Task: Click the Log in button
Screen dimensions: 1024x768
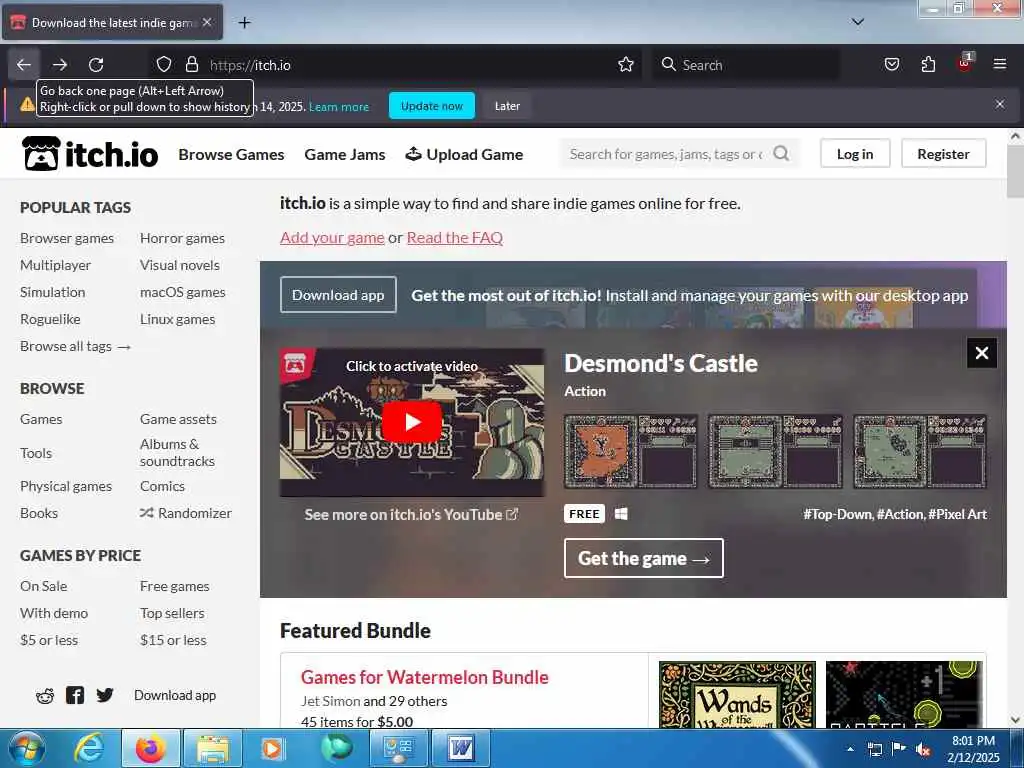Action: tap(855, 153)
